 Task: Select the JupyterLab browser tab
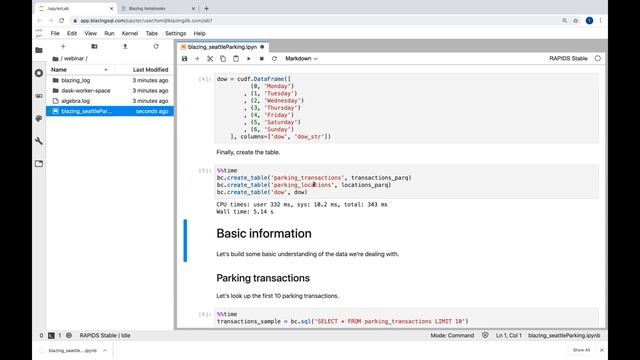[76, 8]
